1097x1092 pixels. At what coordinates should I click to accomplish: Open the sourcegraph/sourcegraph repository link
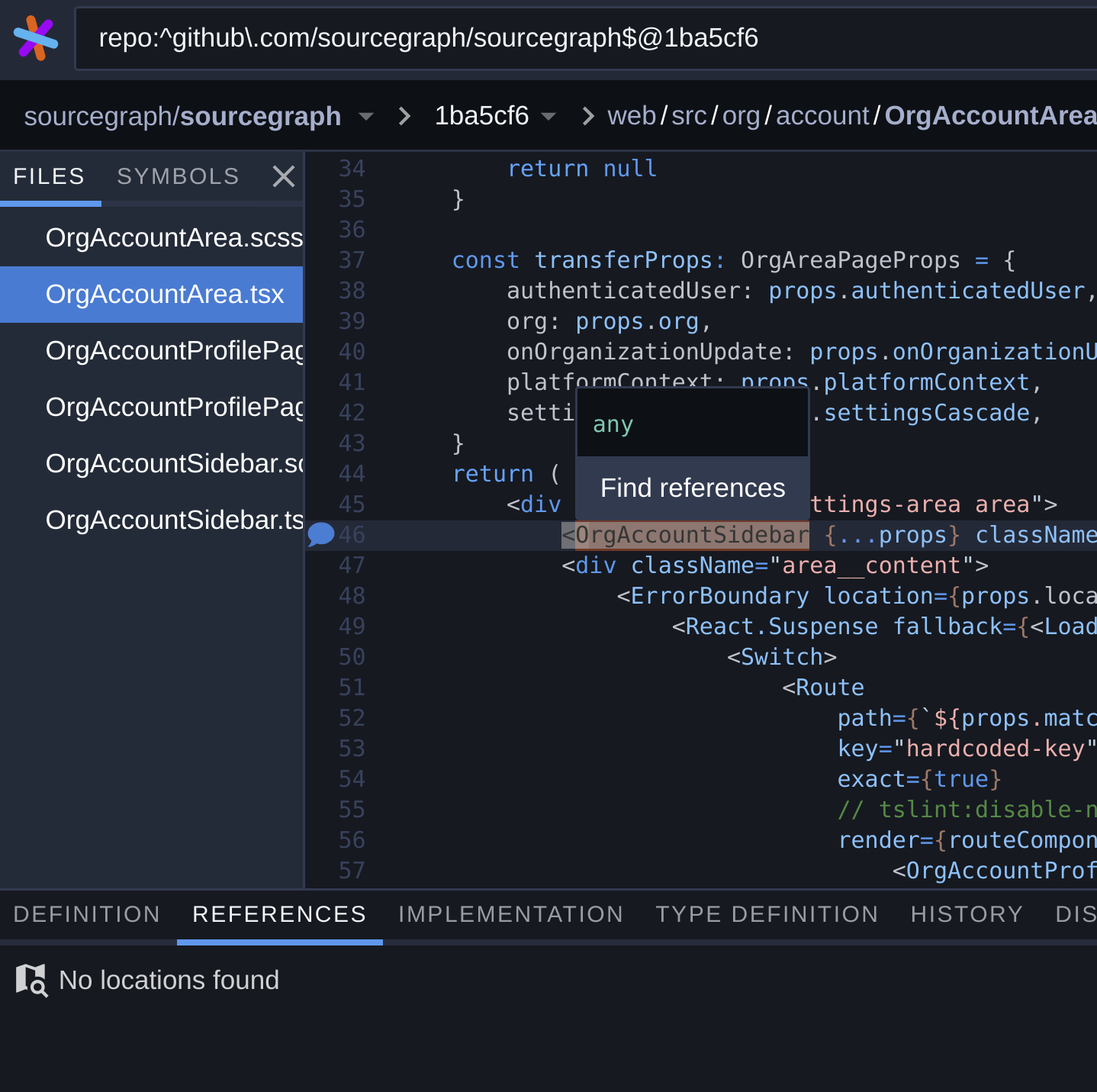coord(182,116)
